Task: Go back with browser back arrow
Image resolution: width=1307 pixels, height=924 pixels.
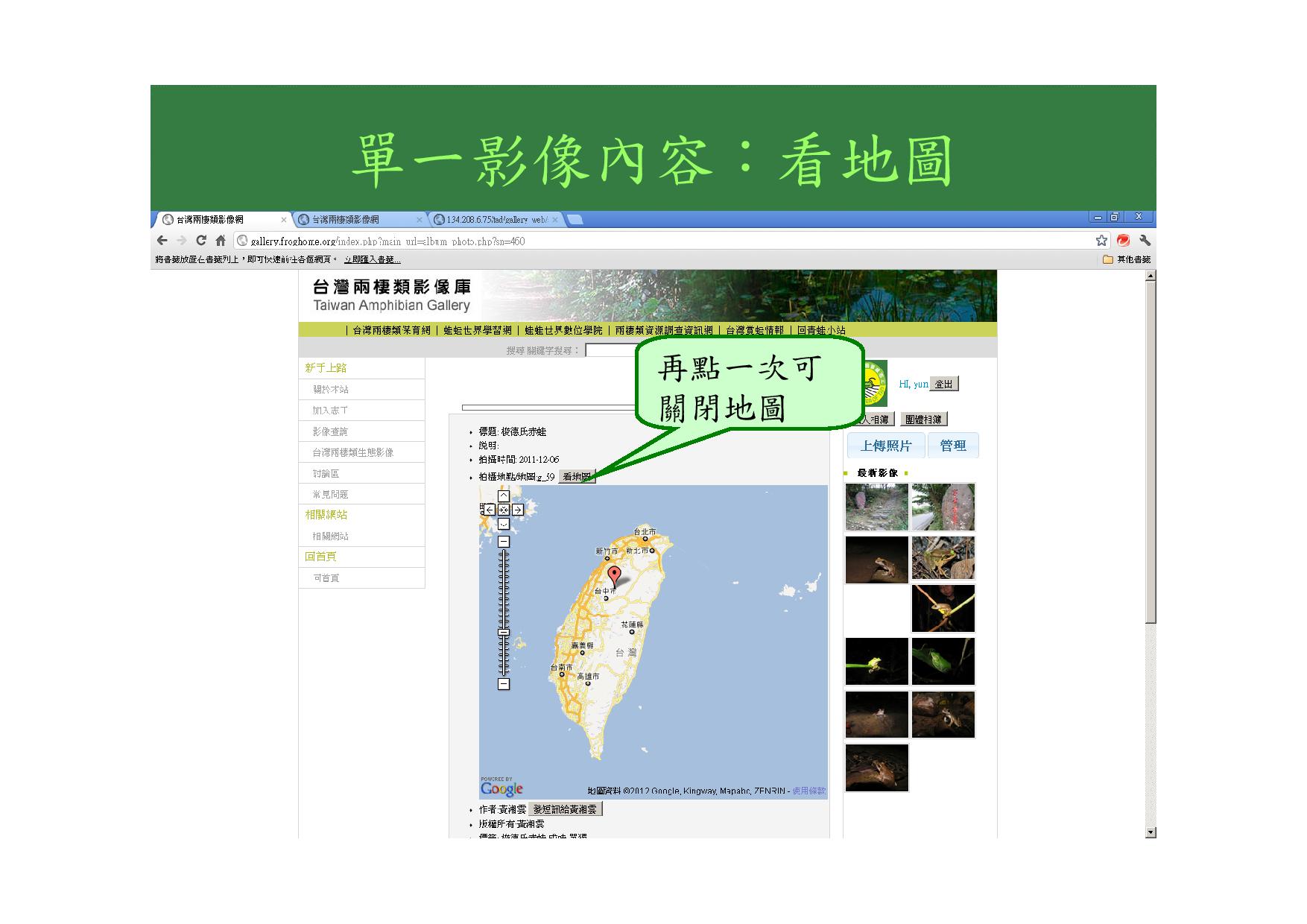Action: point(162,241)
